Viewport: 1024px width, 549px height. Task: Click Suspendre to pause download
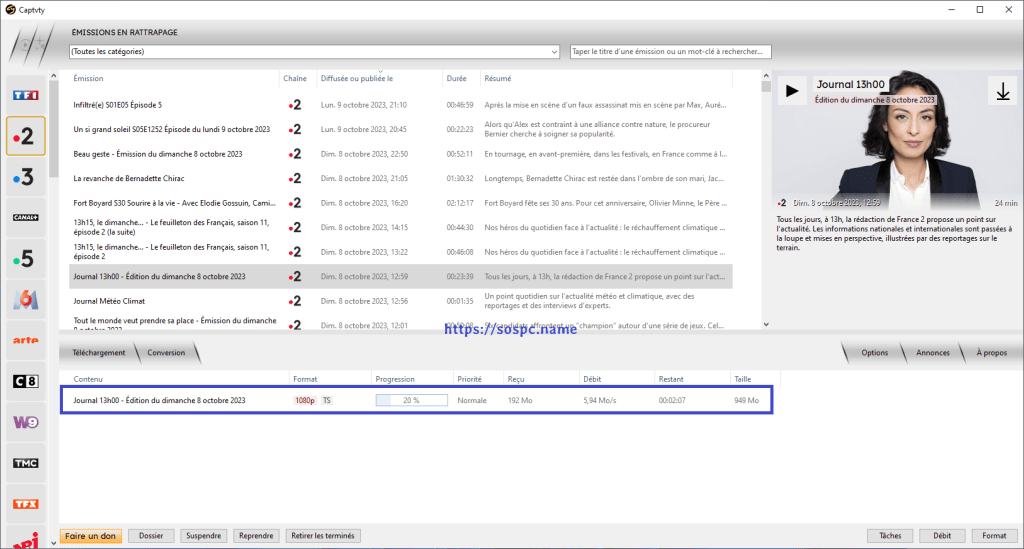click(x=203, y=536)
